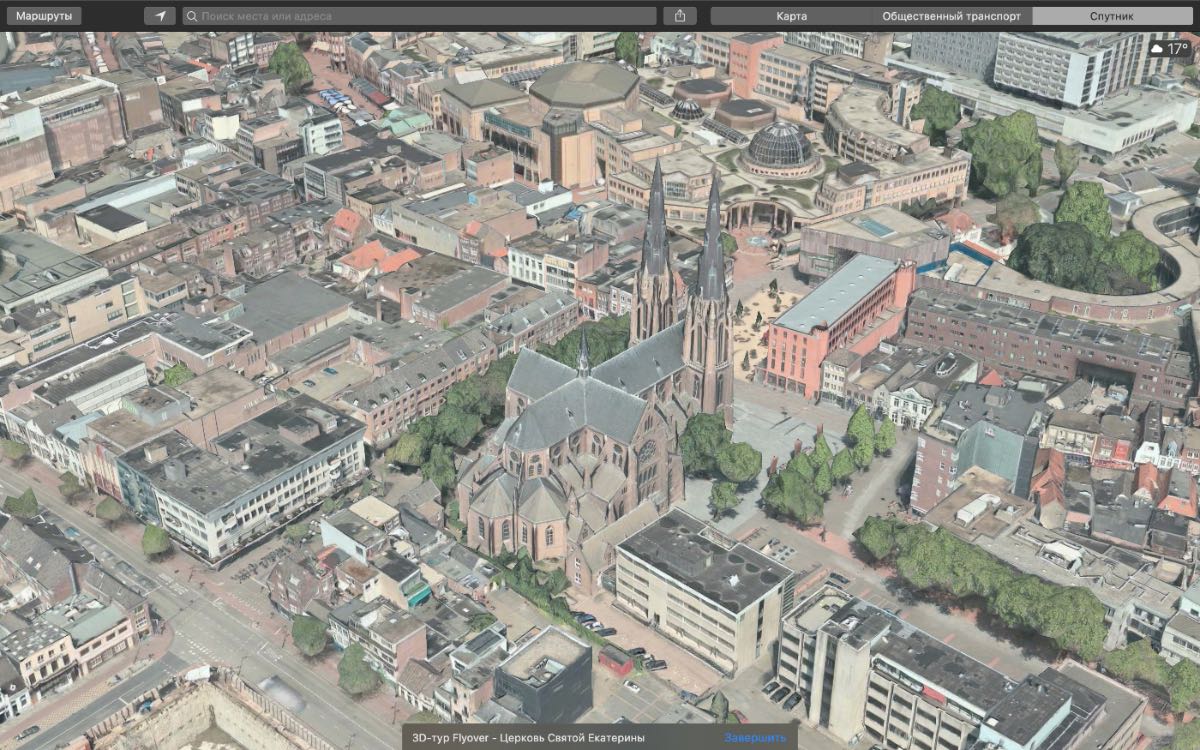Select the Спутник satellite view
1200x750 pixels.
(x=1113, y=16)
